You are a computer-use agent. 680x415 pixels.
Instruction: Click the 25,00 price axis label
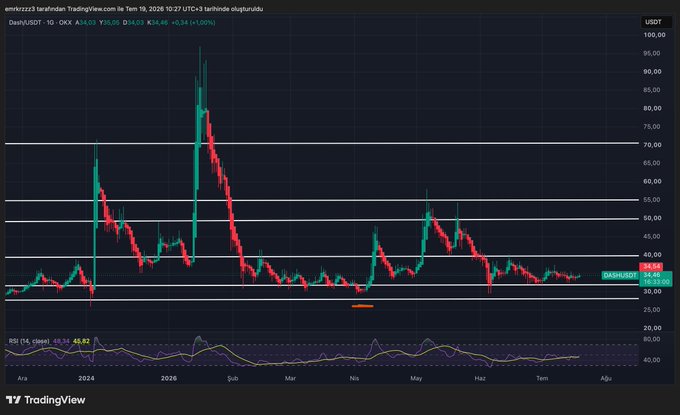click(652, 310)
